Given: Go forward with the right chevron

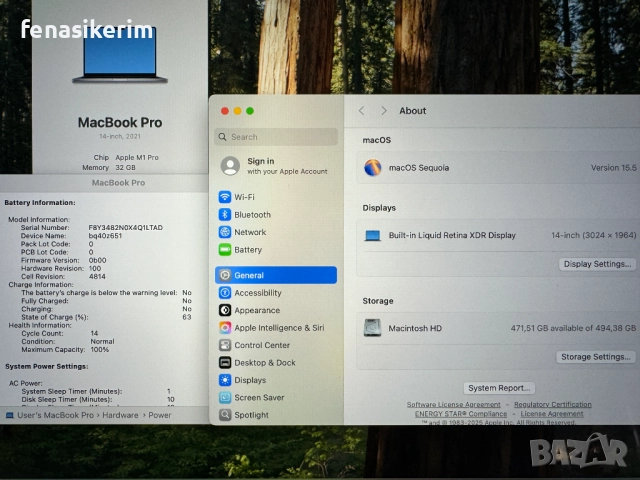Looking at the screenshot, I should click(384, 111).
